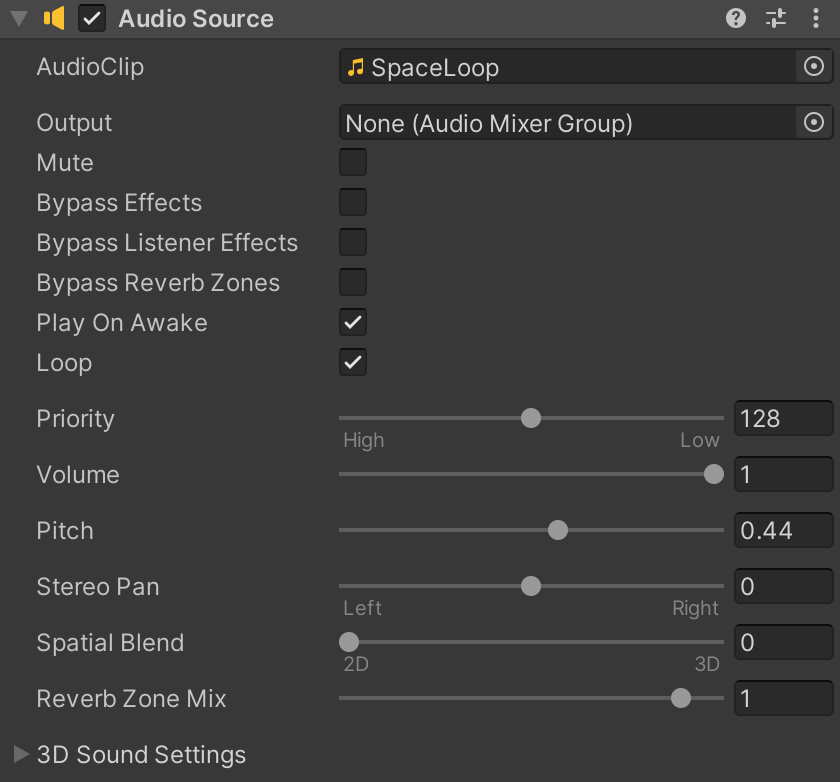Click the SpaceLoop music note icon
Image resolution: width=840 pixels, height=782 pixels.
(355, 67)
